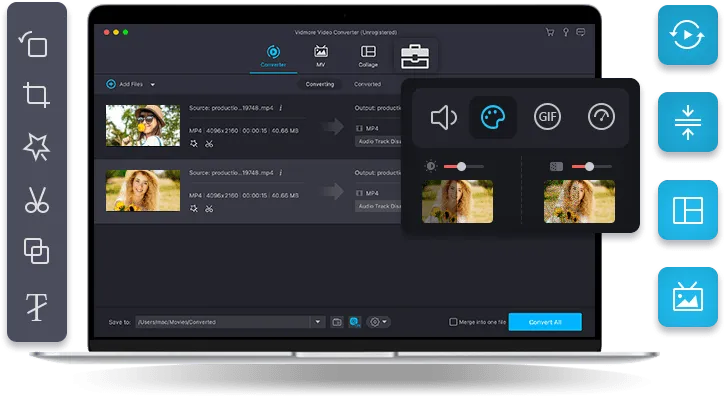The width and height of the screenshot is (725, 396).
Task: Select first video thumbnail with sunglasses
Action: pyautogui.click(x=143, y=125)
